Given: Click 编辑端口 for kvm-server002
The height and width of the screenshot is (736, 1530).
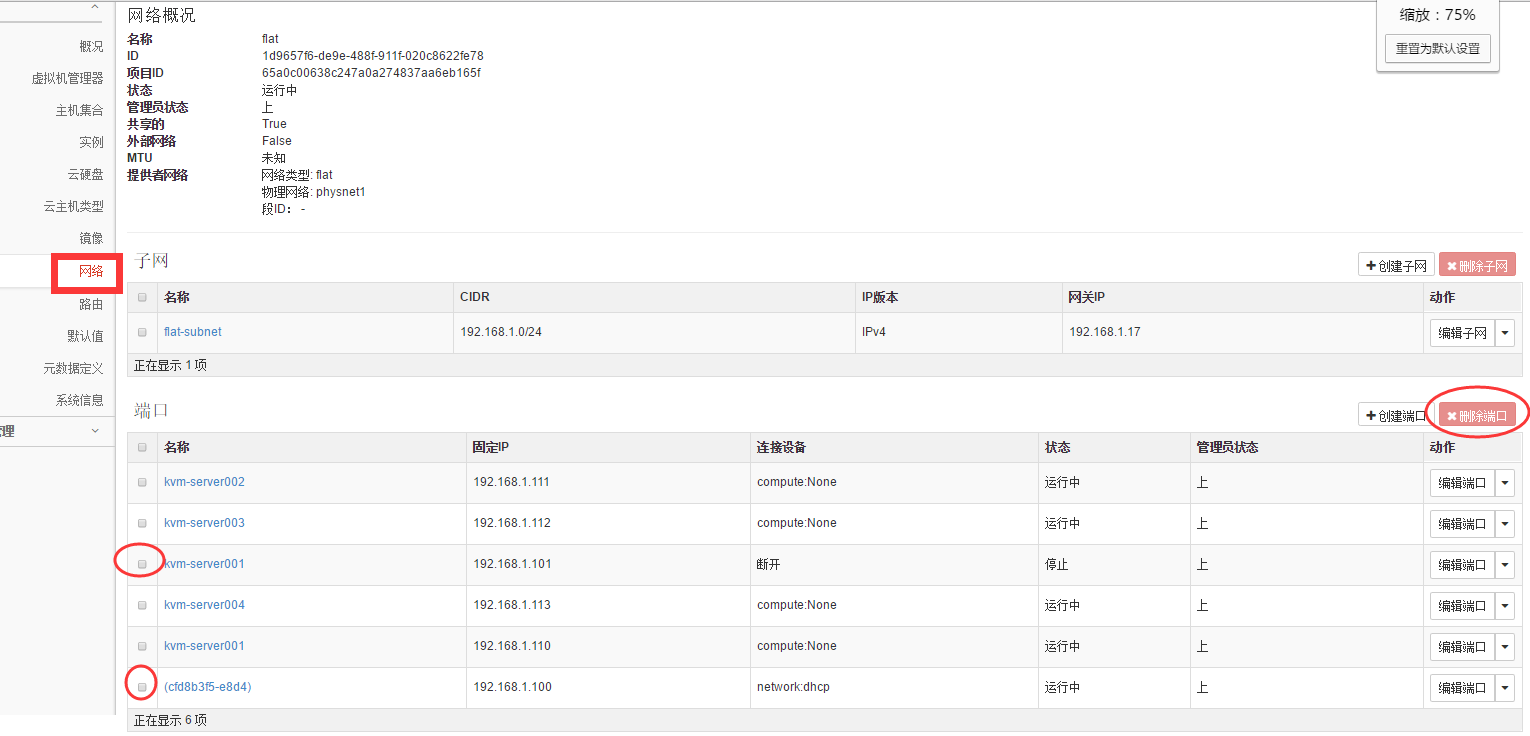Looking at the screenshot, I should [x=1462, y=483].
